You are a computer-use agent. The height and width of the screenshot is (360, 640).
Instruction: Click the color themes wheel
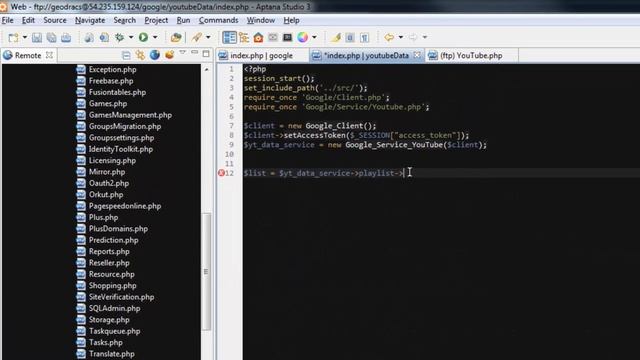[302, 38]
